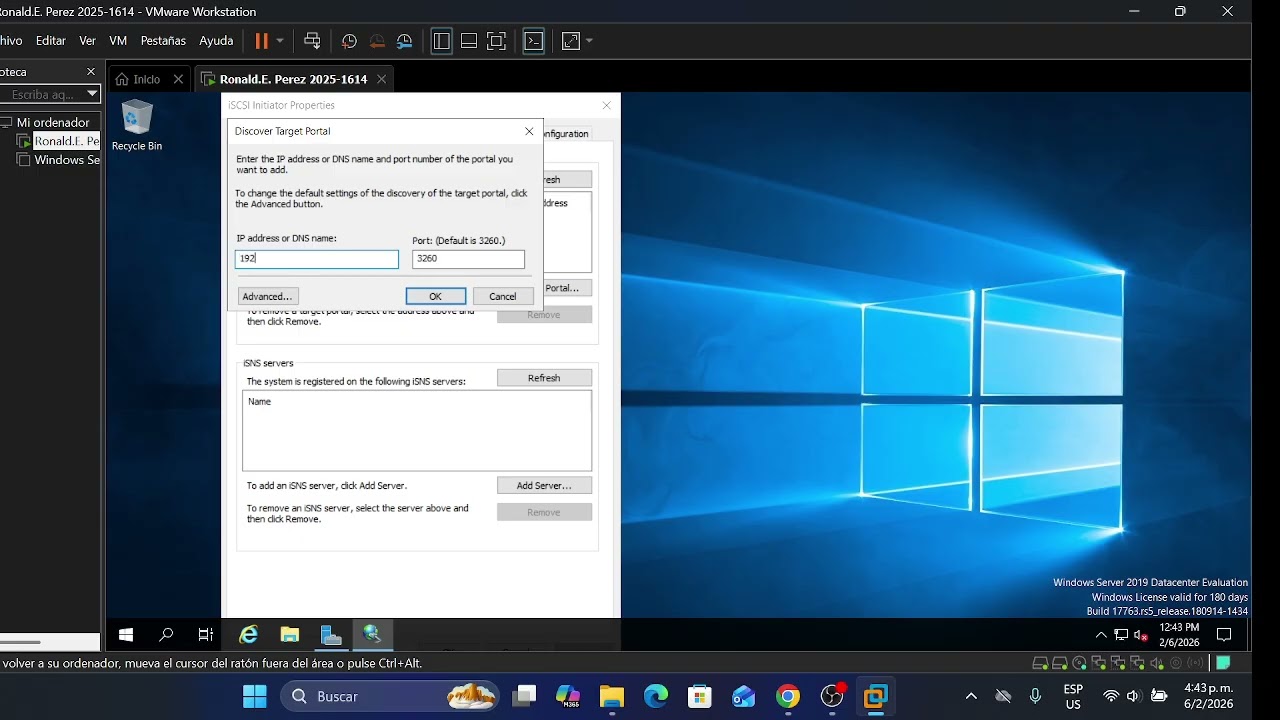Open the snapshot manager wrench-clock icon
This screenshot has width=1280, height=720.
404,41
